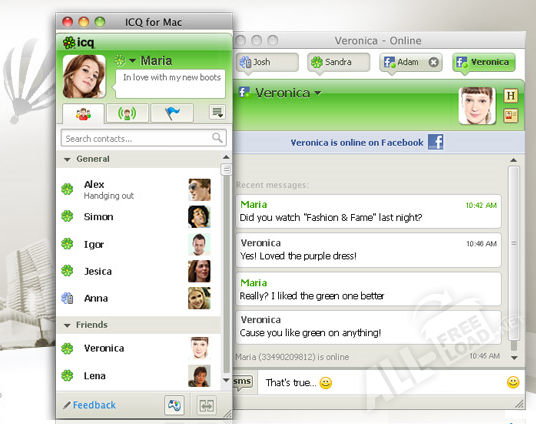Select Igor in the contact list
Screen dimensions: 536x424
tap(138, 244)
